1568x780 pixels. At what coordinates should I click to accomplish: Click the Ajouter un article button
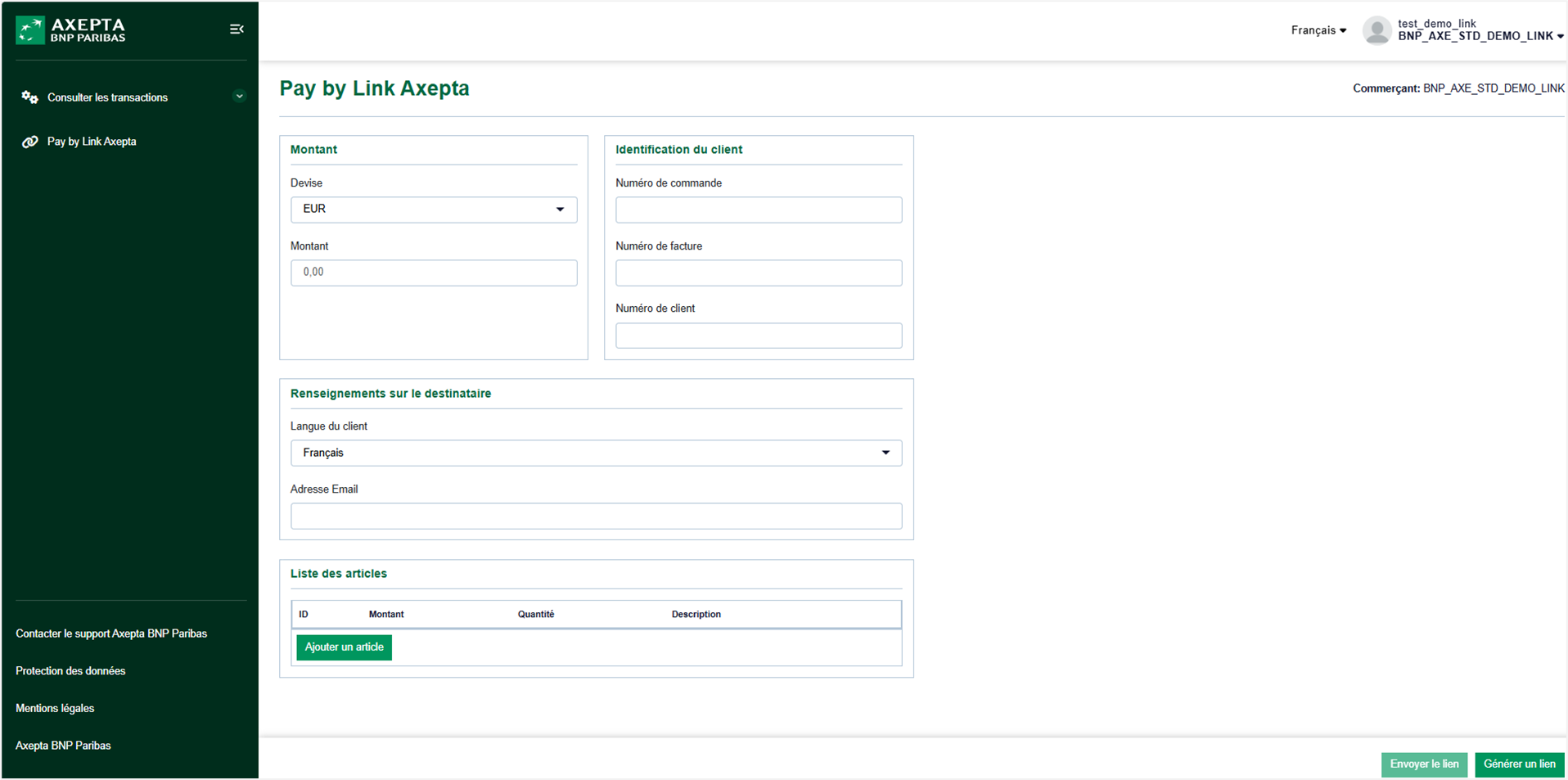(344, 647)
